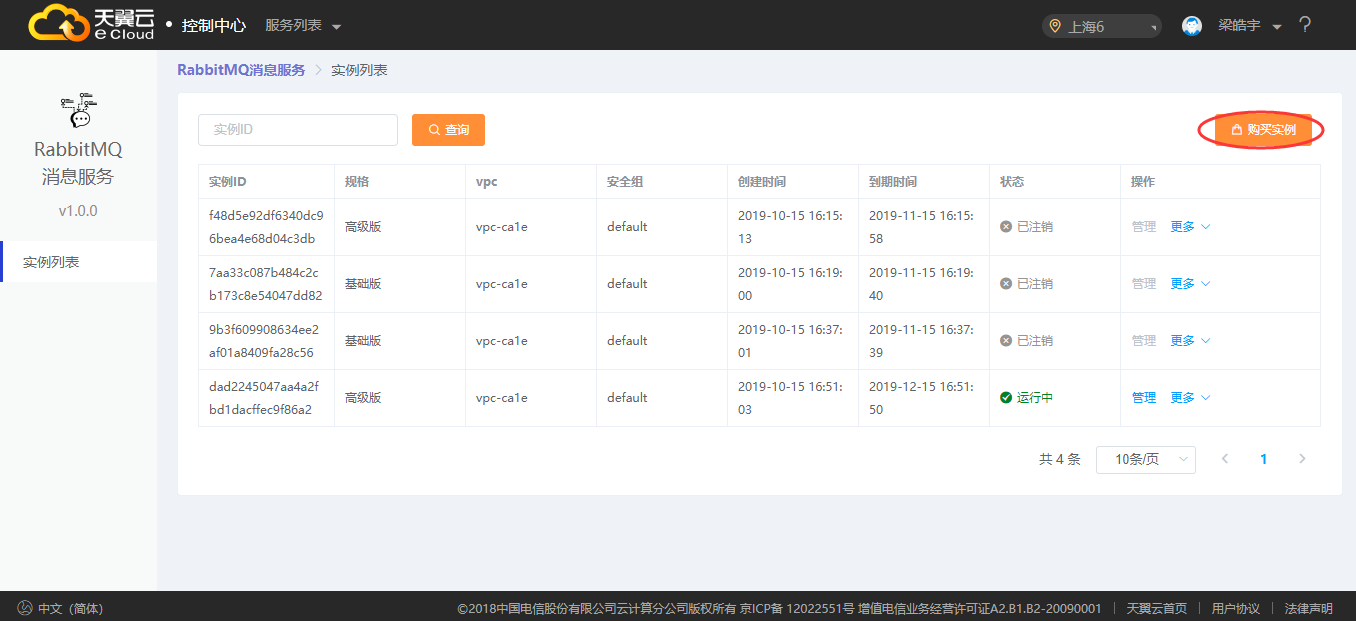1356x621 pixels.
Task: Expand the 上海6 region selector
Action: click(x=1101, y=26)
